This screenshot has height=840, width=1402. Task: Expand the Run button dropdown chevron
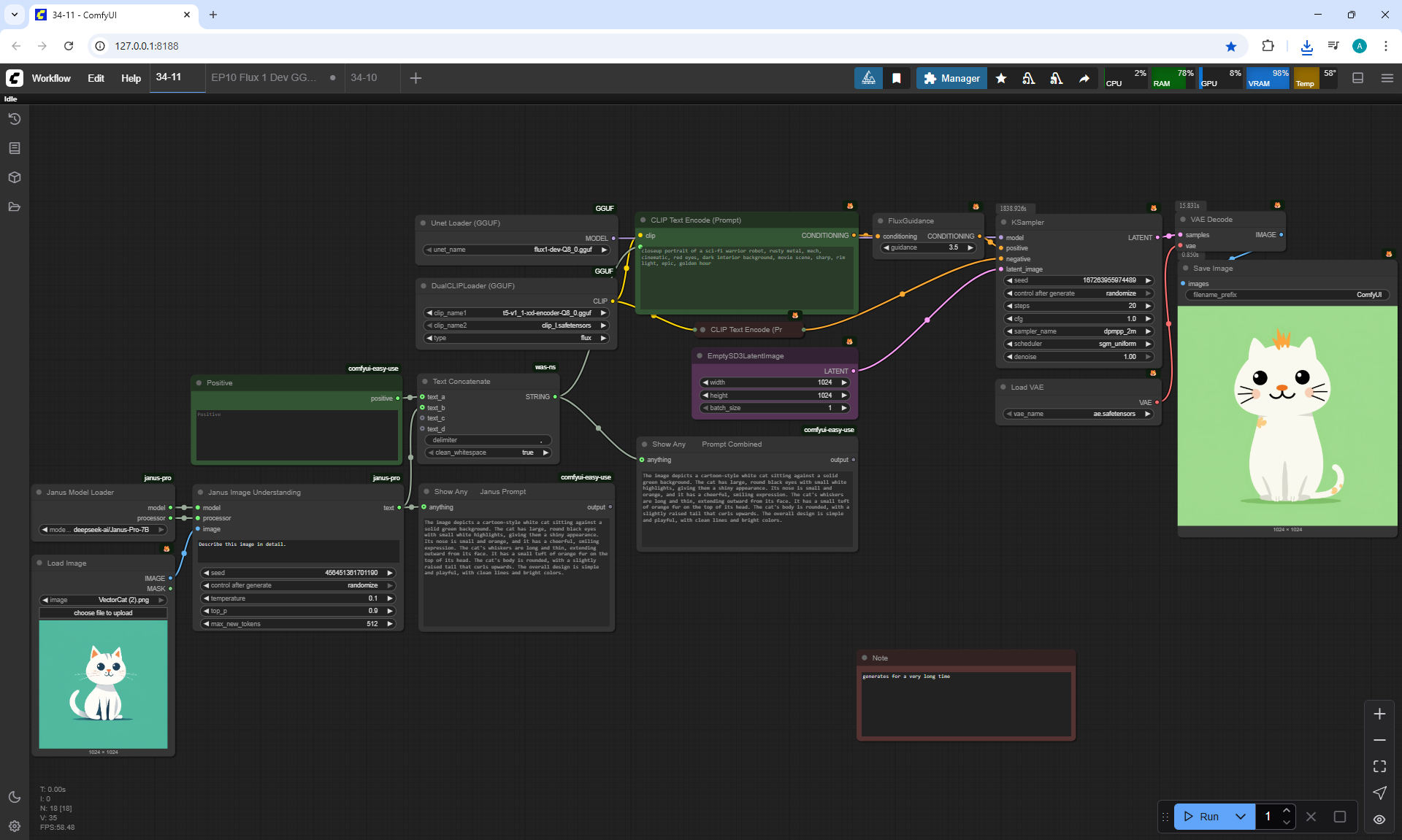click(1241, 817)
